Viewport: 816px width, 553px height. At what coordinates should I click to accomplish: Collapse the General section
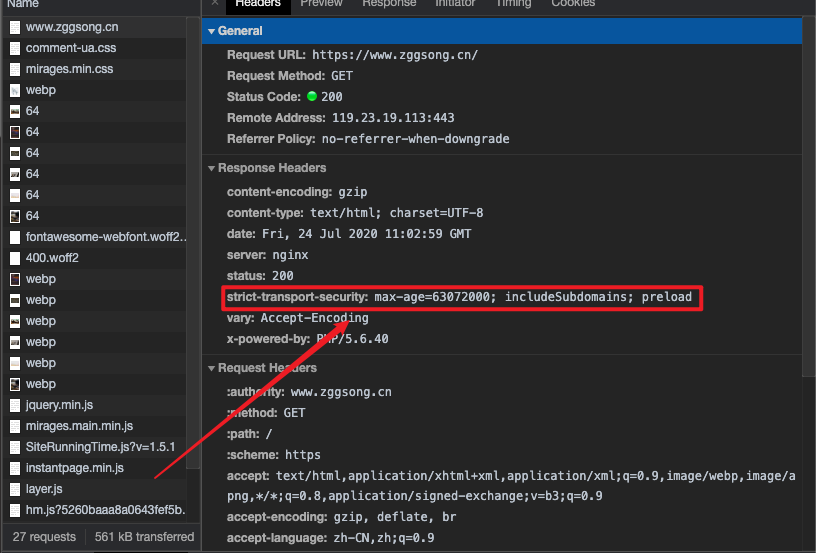[x=212, y=31]
